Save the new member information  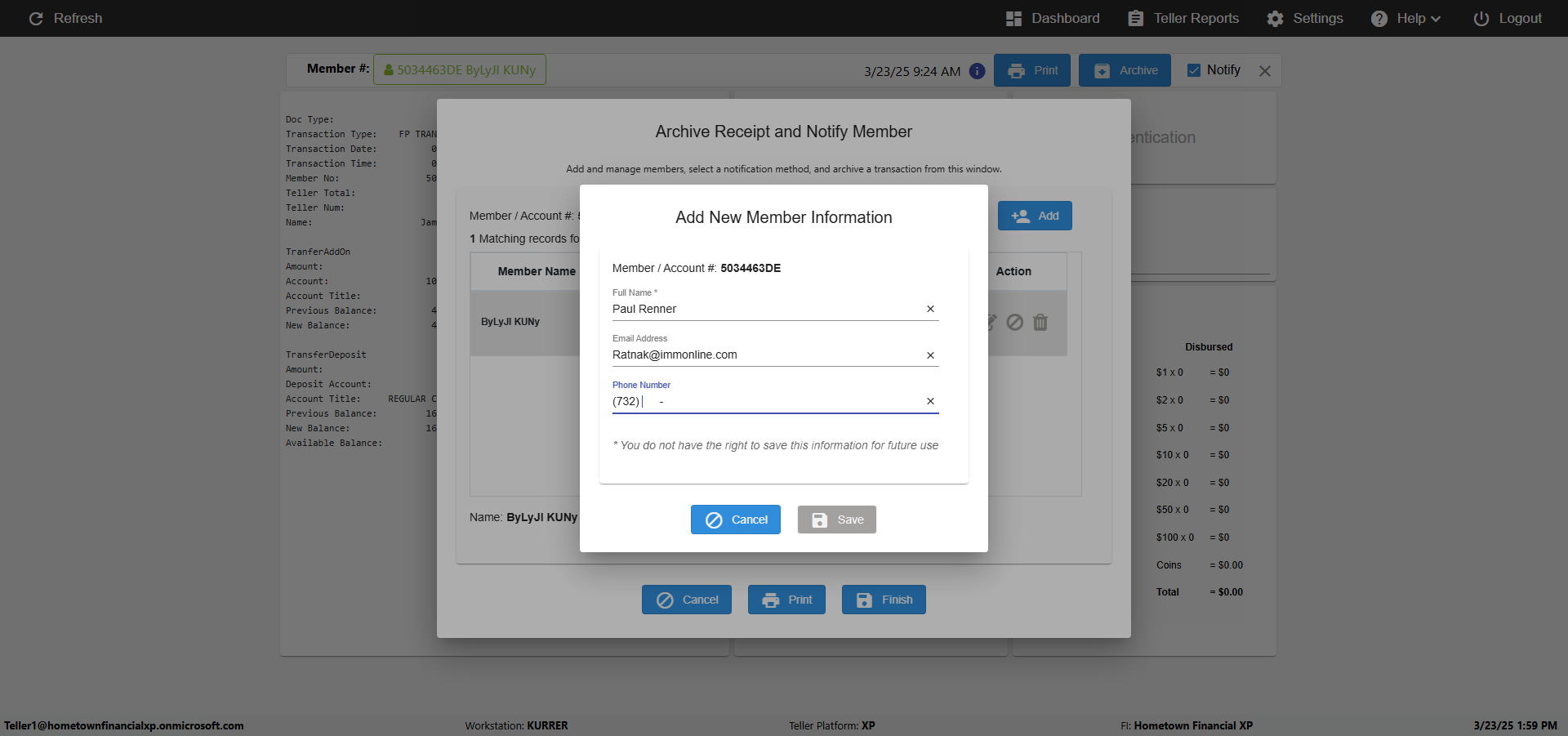pyautogui.click(x=837, y=520)
